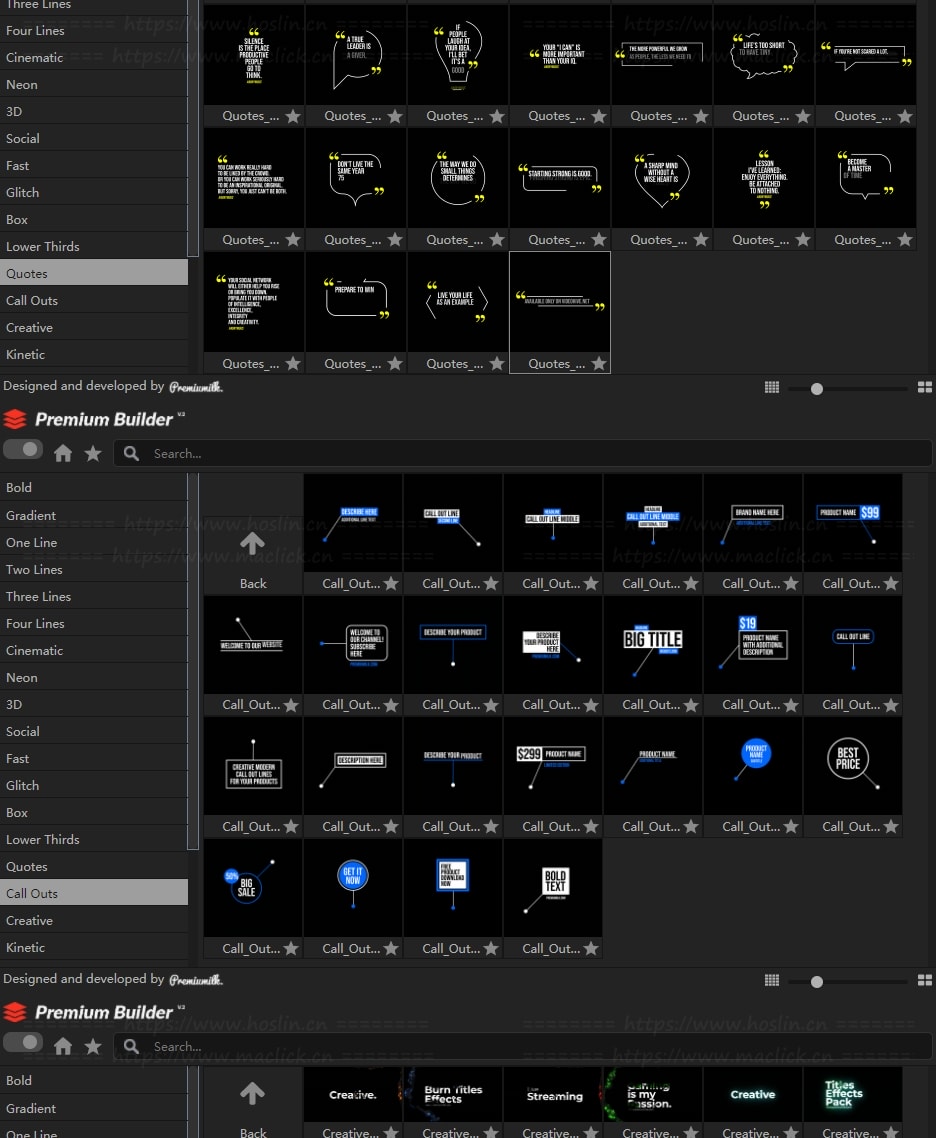This screenshot has height=1138, width=936.
Task: Favorite the BEST PRICE call out preset
Action: [891, 827]
